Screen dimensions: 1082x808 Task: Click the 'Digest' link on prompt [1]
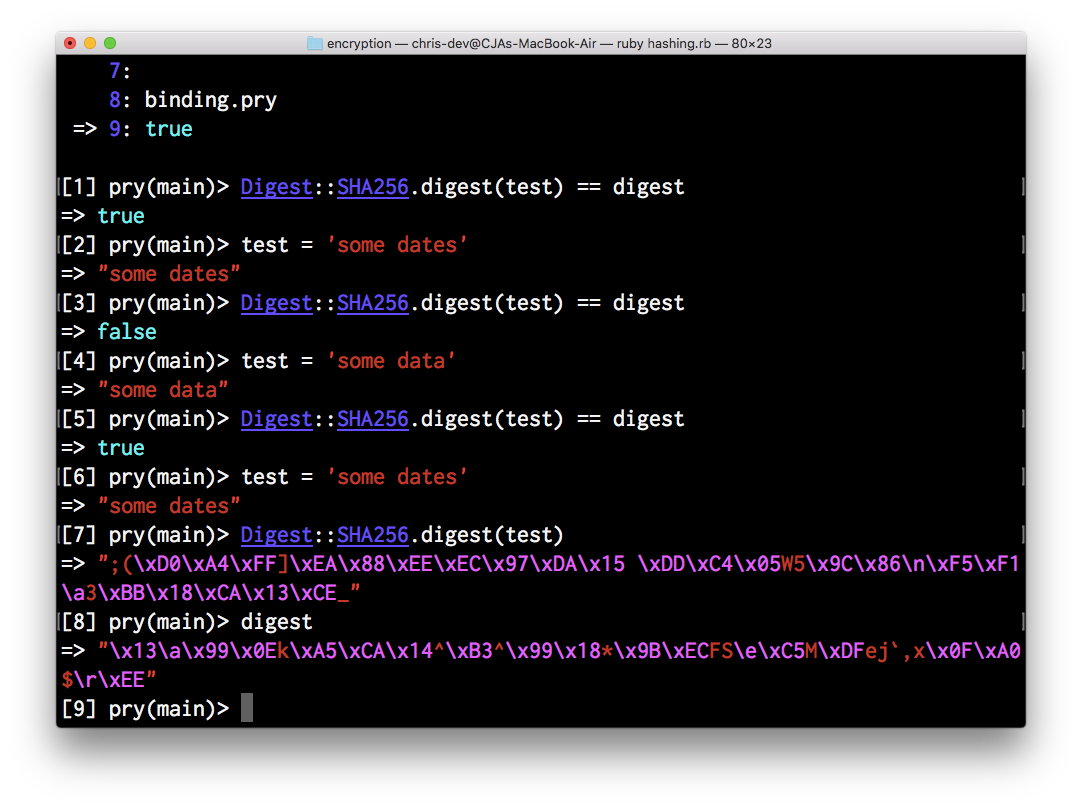click(x=276, y=187)
